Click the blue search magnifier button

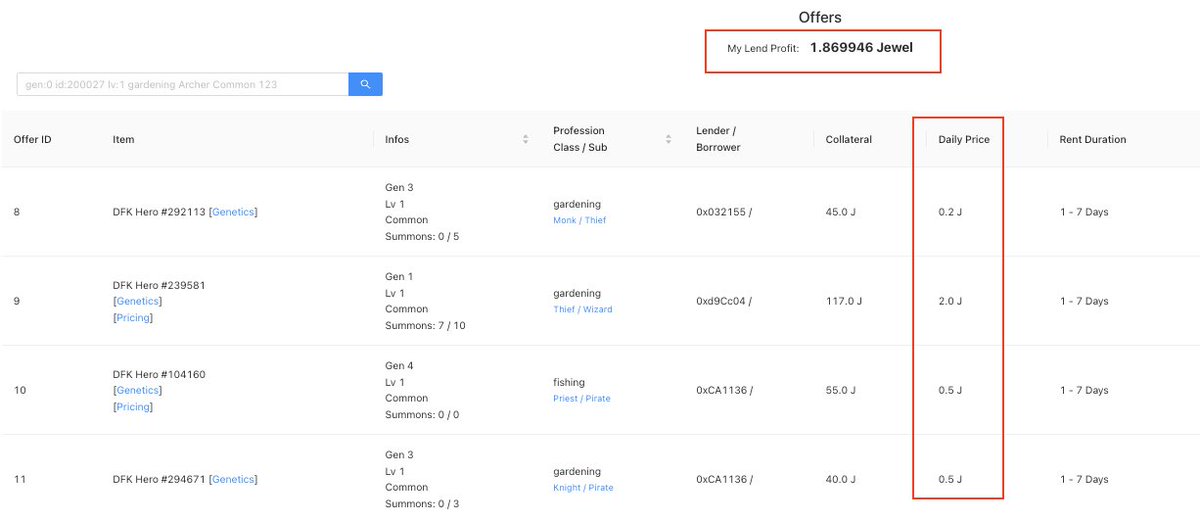click(365, 84)
